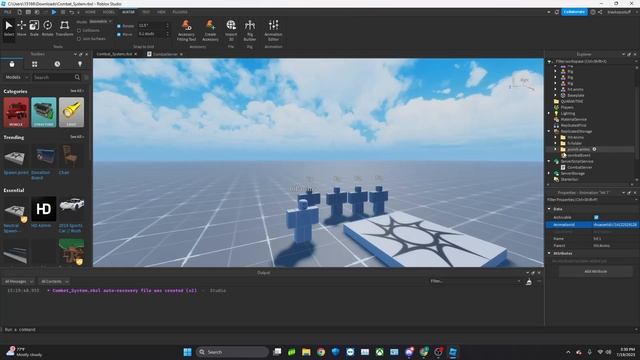Activate the Move tool
Screen dimensions: 640x360
[x=22, y=29]
